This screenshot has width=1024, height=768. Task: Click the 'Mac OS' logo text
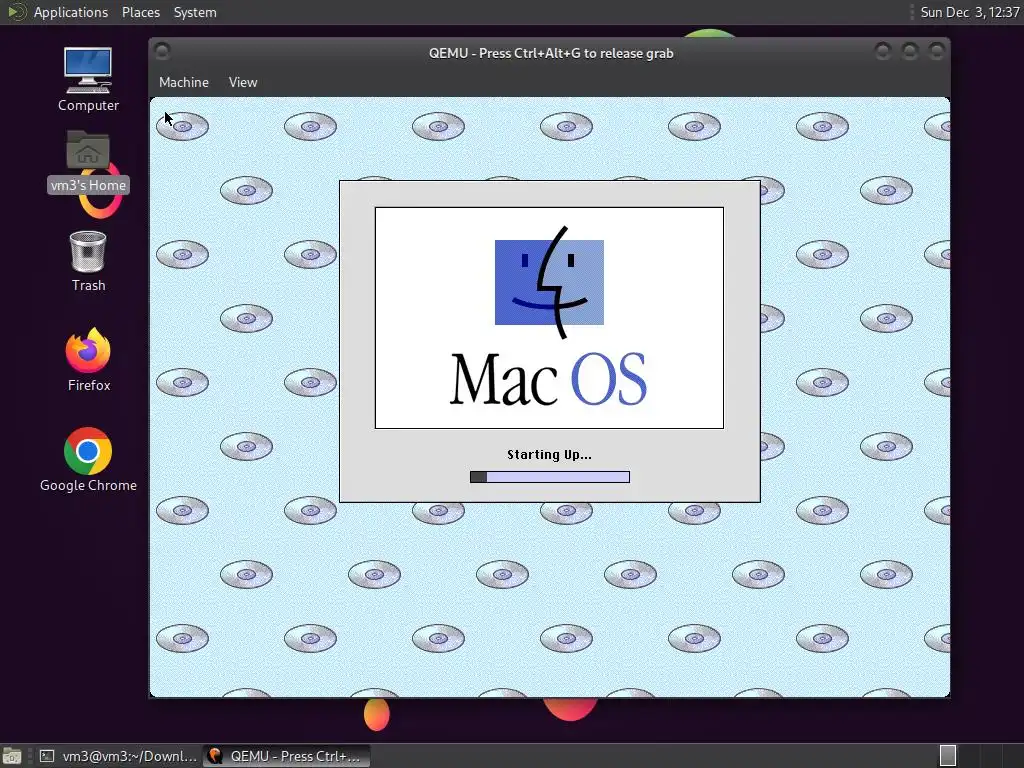549,379
